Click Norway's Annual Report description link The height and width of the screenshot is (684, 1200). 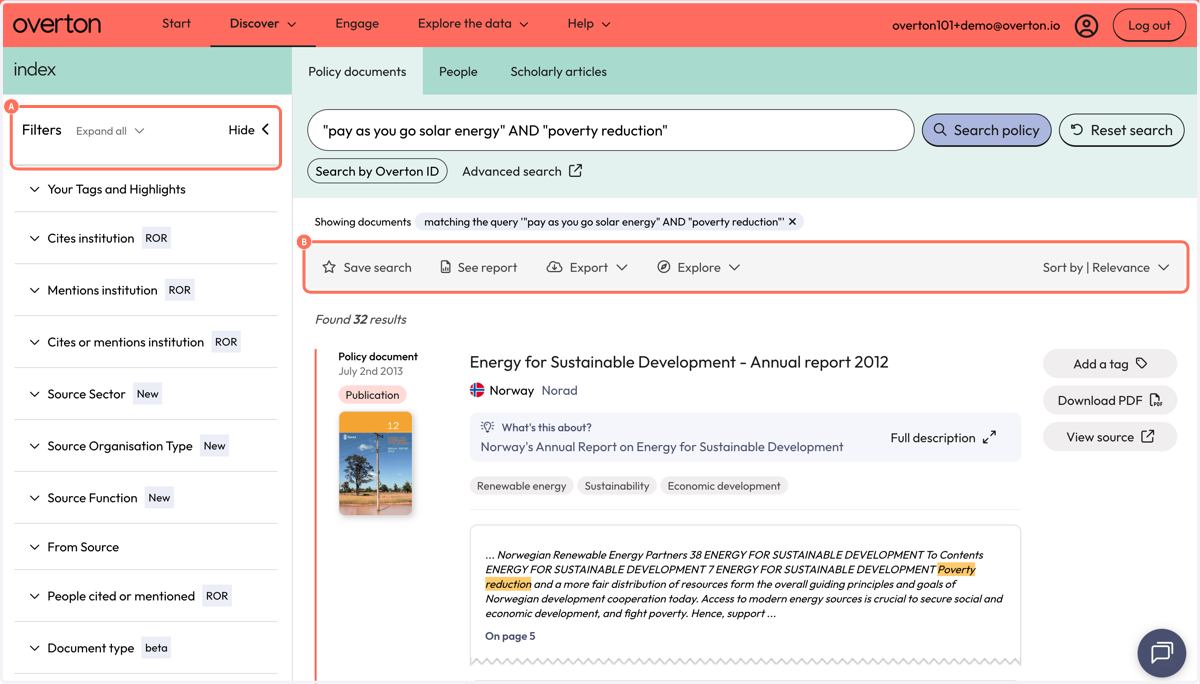[662, 447]
